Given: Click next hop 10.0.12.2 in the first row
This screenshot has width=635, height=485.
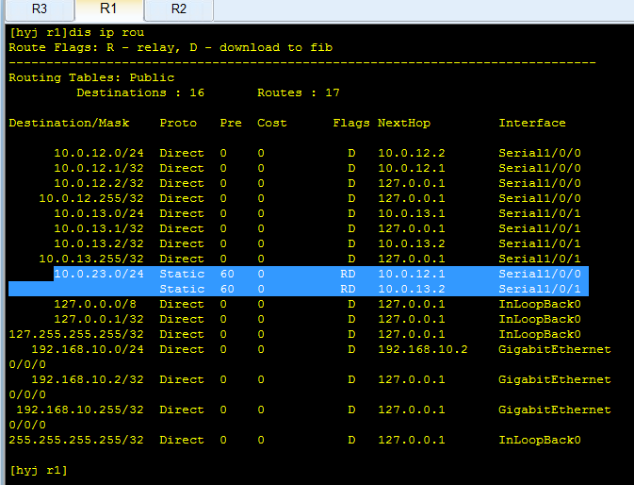Looking at the screenshot, I should pyautogui.click(x=411, y=153).
